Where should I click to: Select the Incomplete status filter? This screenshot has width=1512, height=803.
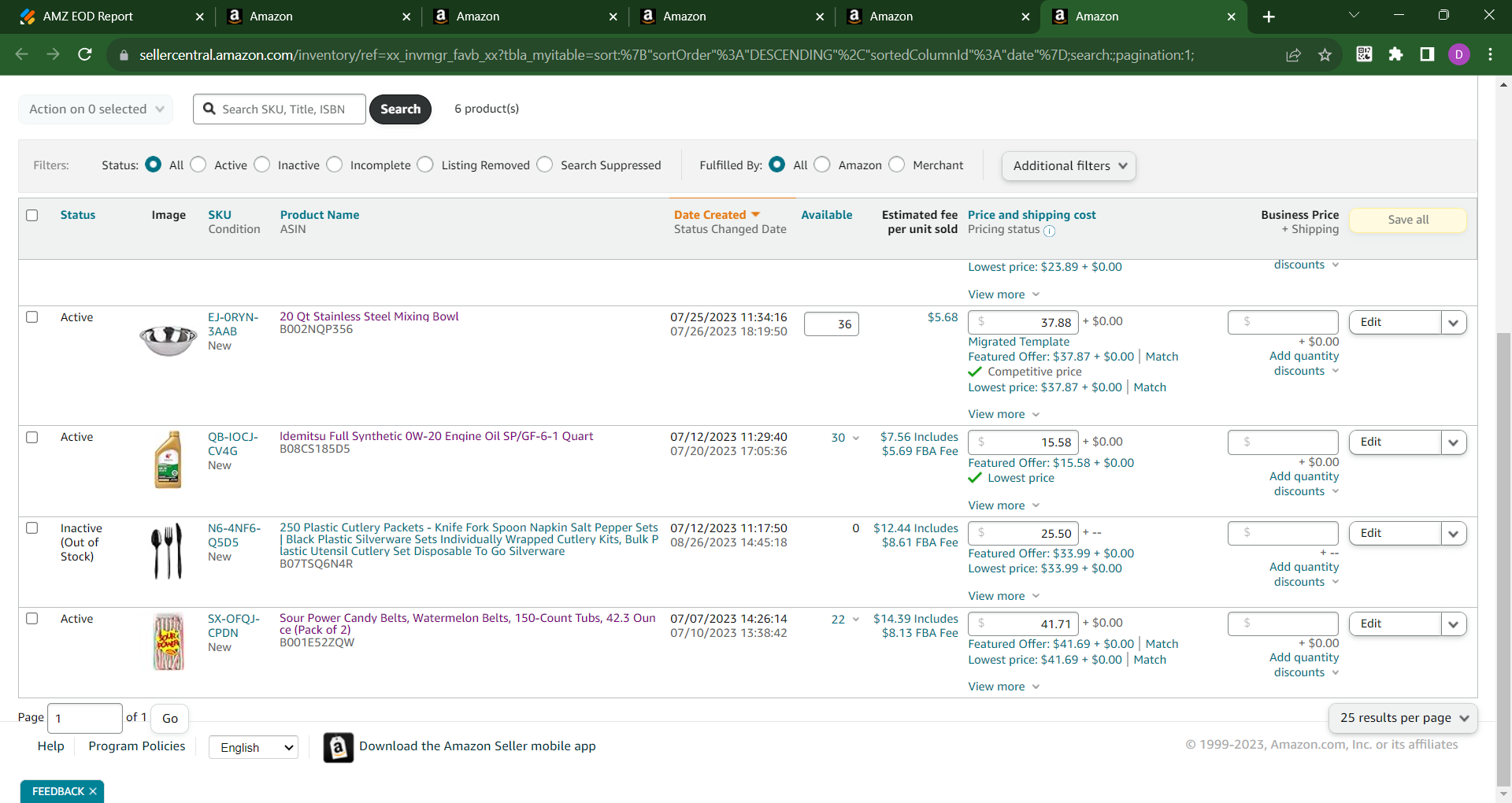coord(335,165)
